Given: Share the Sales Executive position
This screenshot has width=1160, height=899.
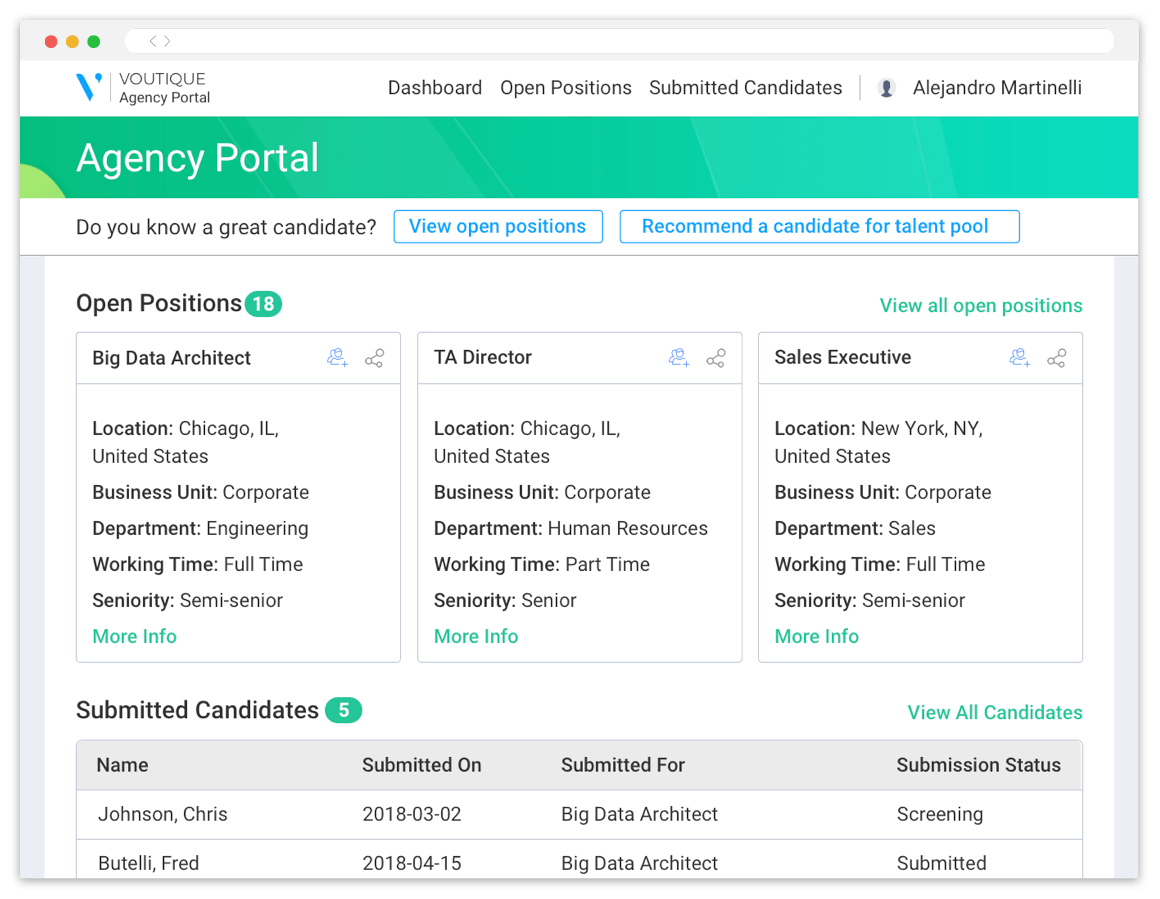Looking at the screenshot, I should tap(1056, 359).
